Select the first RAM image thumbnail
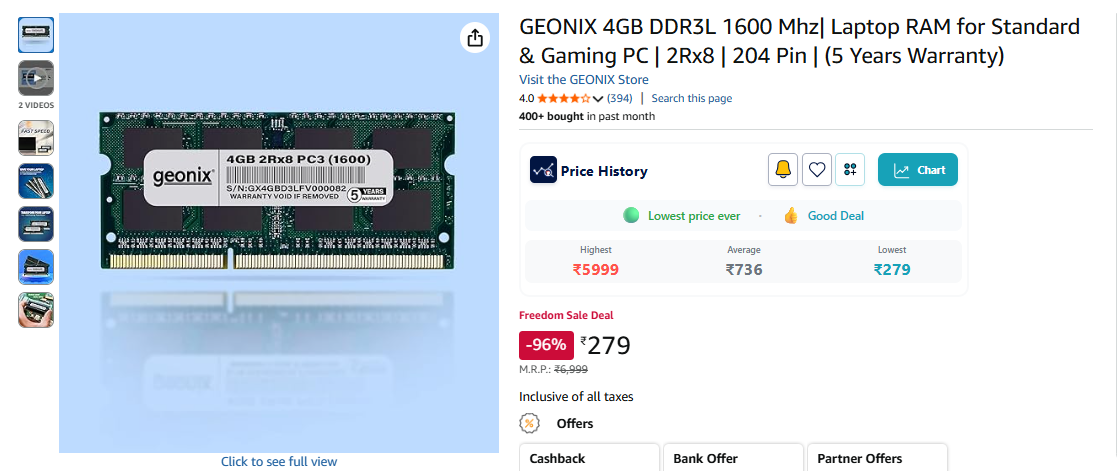 point(36,35)
